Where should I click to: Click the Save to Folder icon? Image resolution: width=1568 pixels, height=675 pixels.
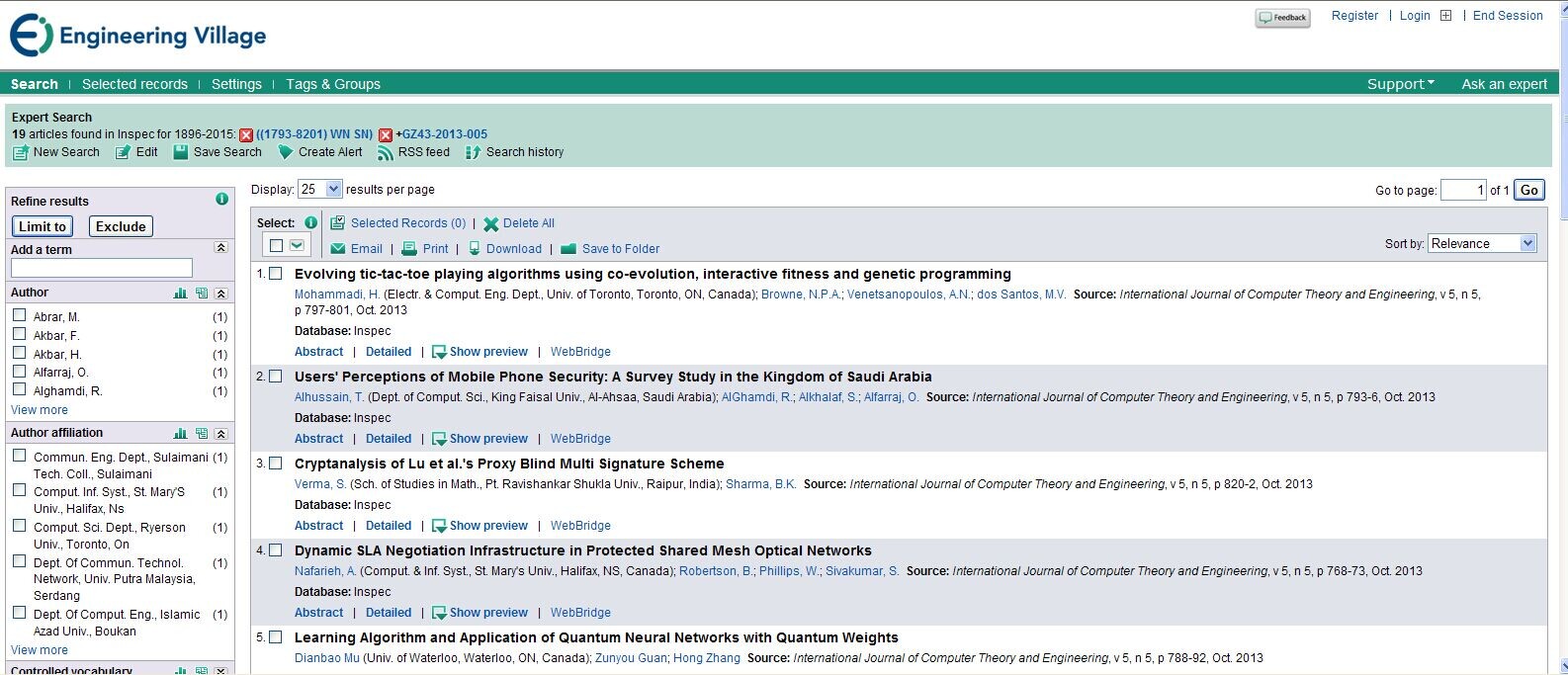568,249
